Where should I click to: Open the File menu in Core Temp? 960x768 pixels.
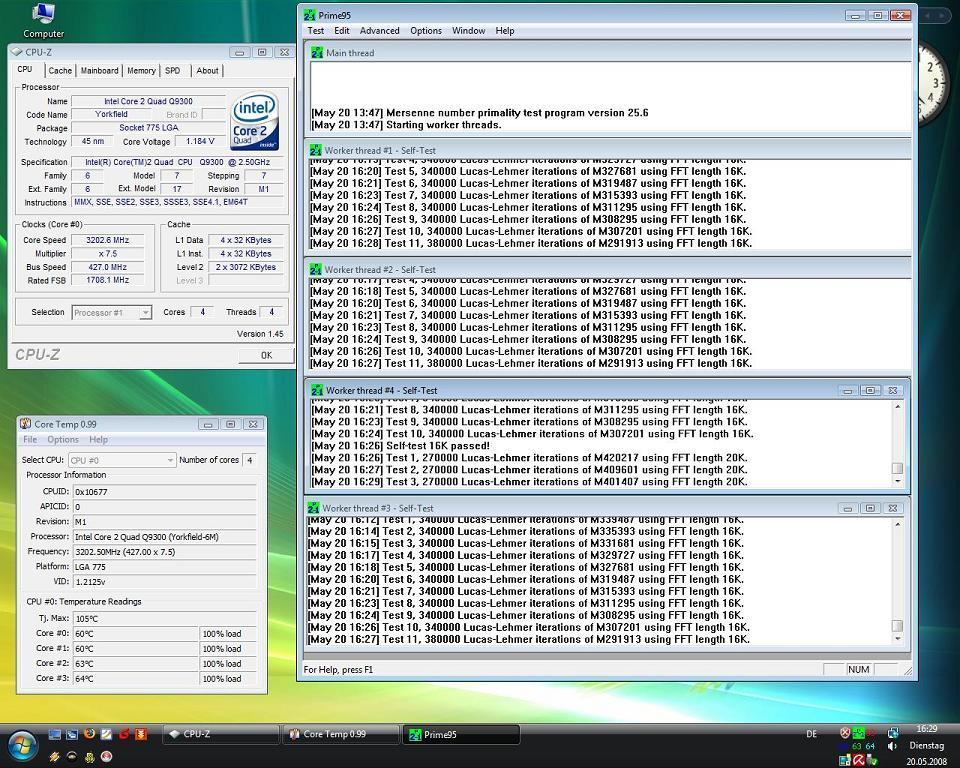(x=30, y=439)
